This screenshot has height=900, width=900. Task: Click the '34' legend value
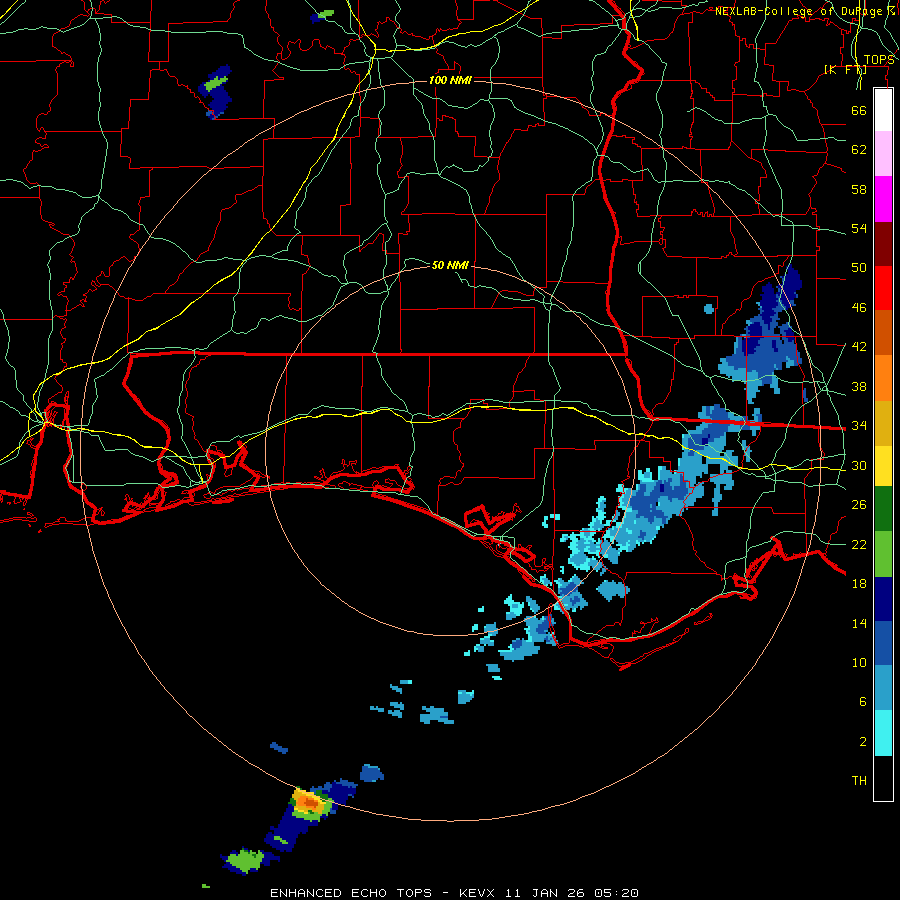pos(859,426)
